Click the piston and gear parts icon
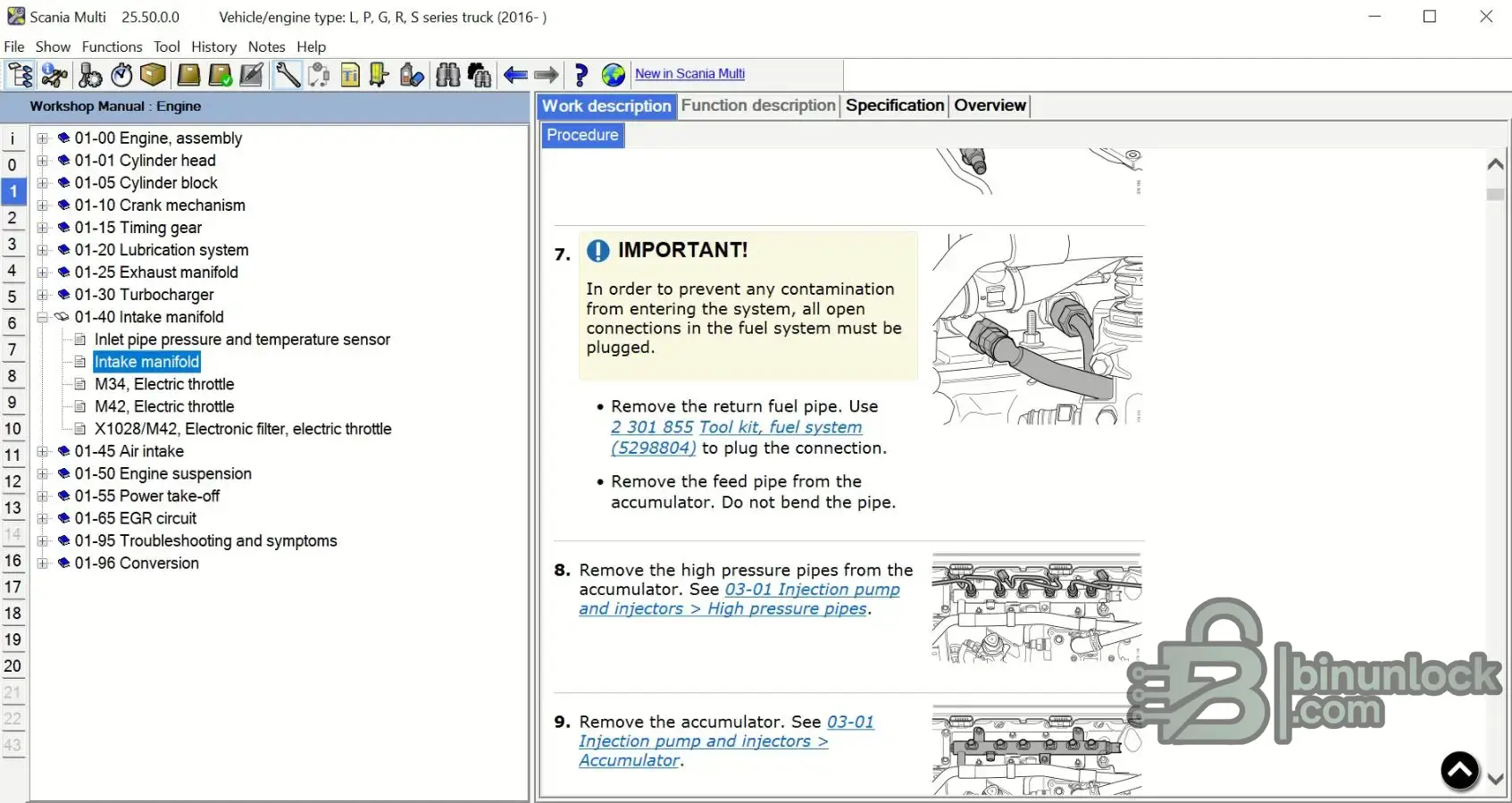 [x=90, y=75]
